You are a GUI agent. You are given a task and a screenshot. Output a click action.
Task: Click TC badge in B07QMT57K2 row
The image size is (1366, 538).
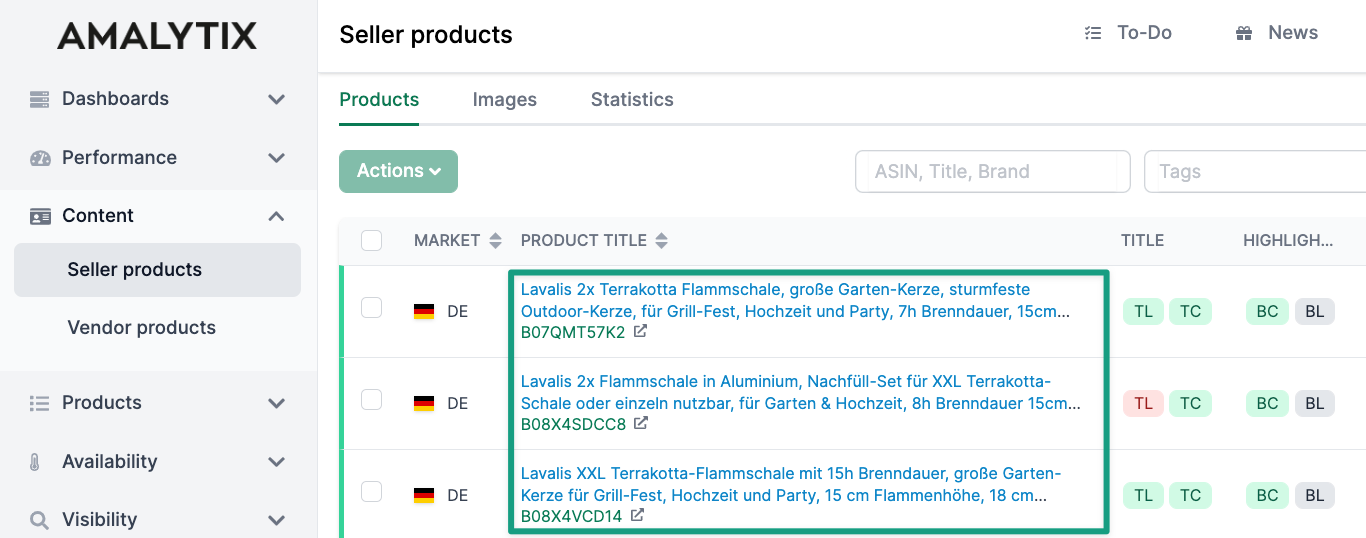tap(1190, 312)
